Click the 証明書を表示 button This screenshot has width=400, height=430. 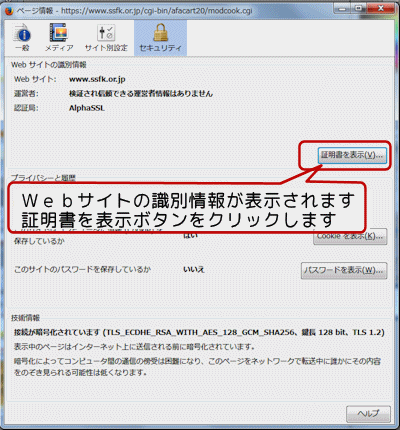coord(352,155)
